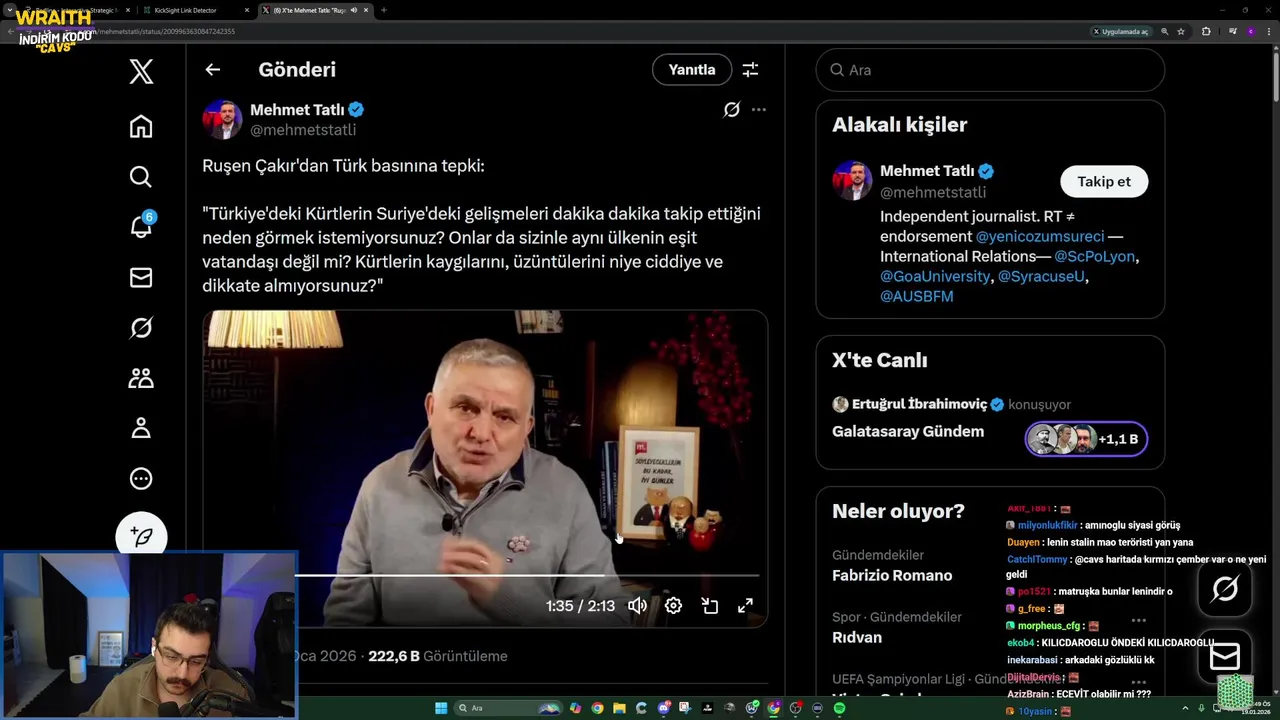Open the floating Grok button
The image size is (1280, 720).
[1225, 589]
